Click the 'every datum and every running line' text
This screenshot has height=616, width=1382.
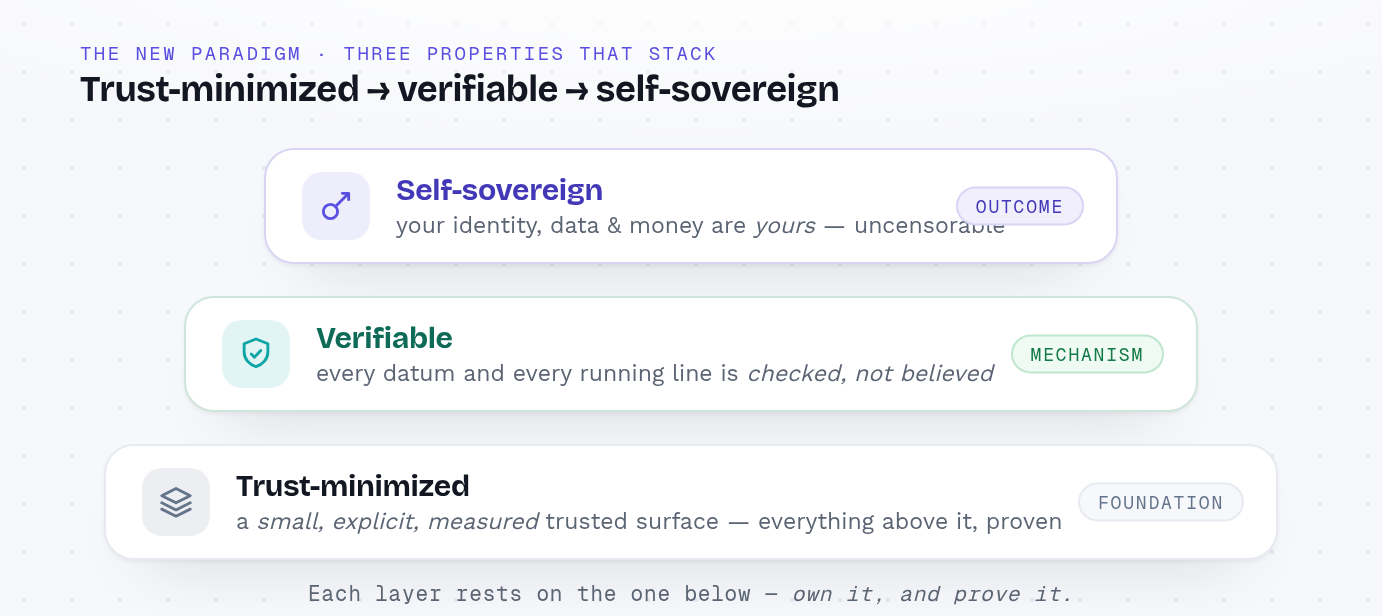pos(527,374)
